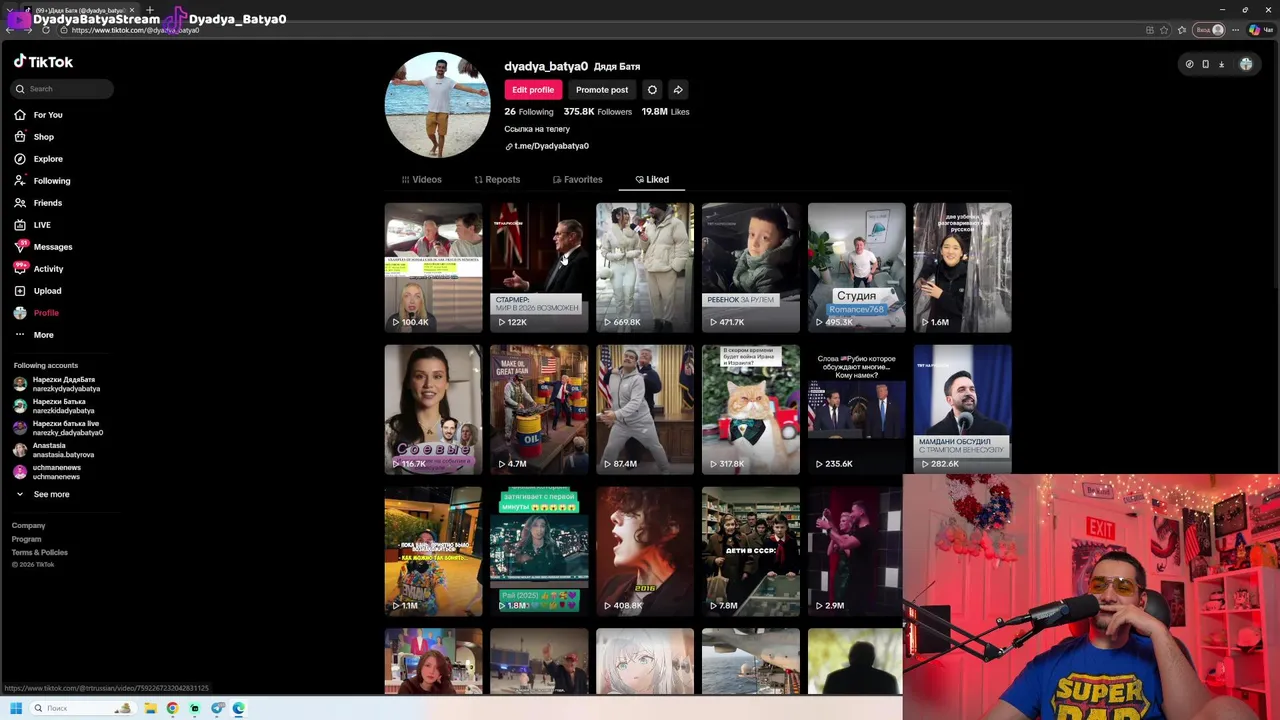1280x720 pixels.
Task: Click the share profile arrow icon
Action: point(678,90)
